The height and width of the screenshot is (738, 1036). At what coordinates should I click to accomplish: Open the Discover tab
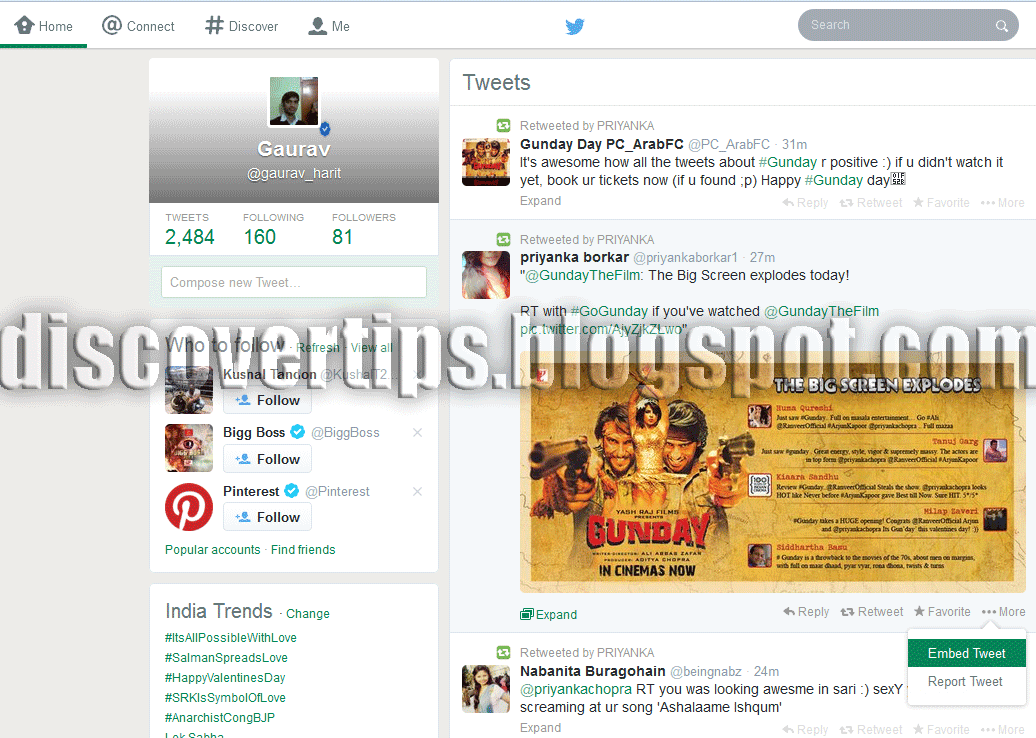(241, 26)
